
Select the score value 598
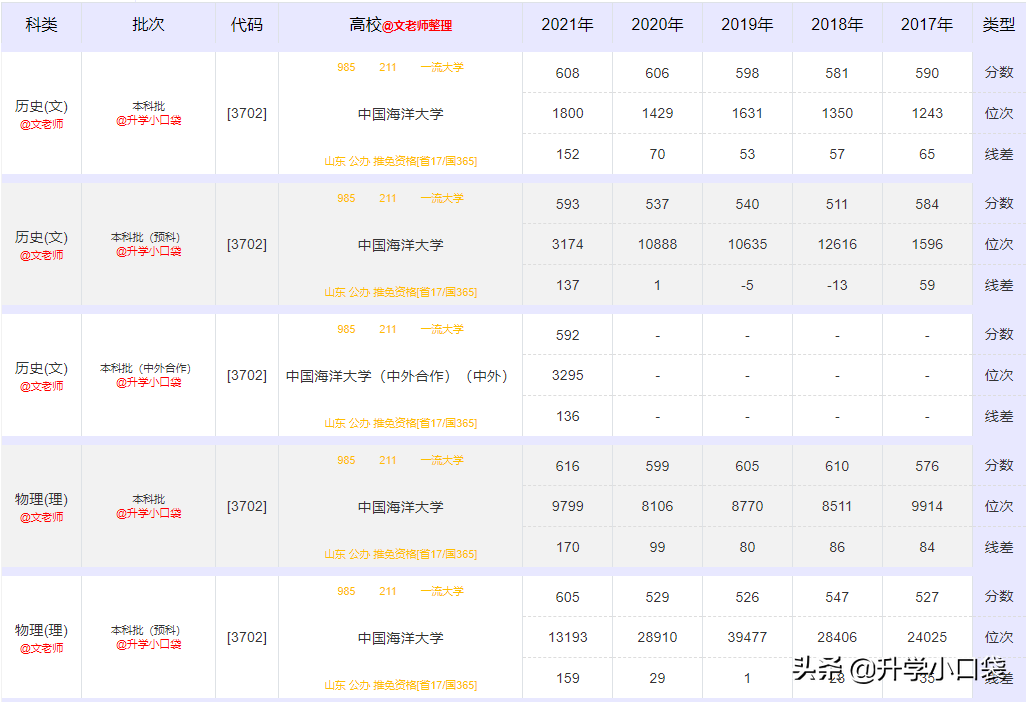click(x=747, y=73)
